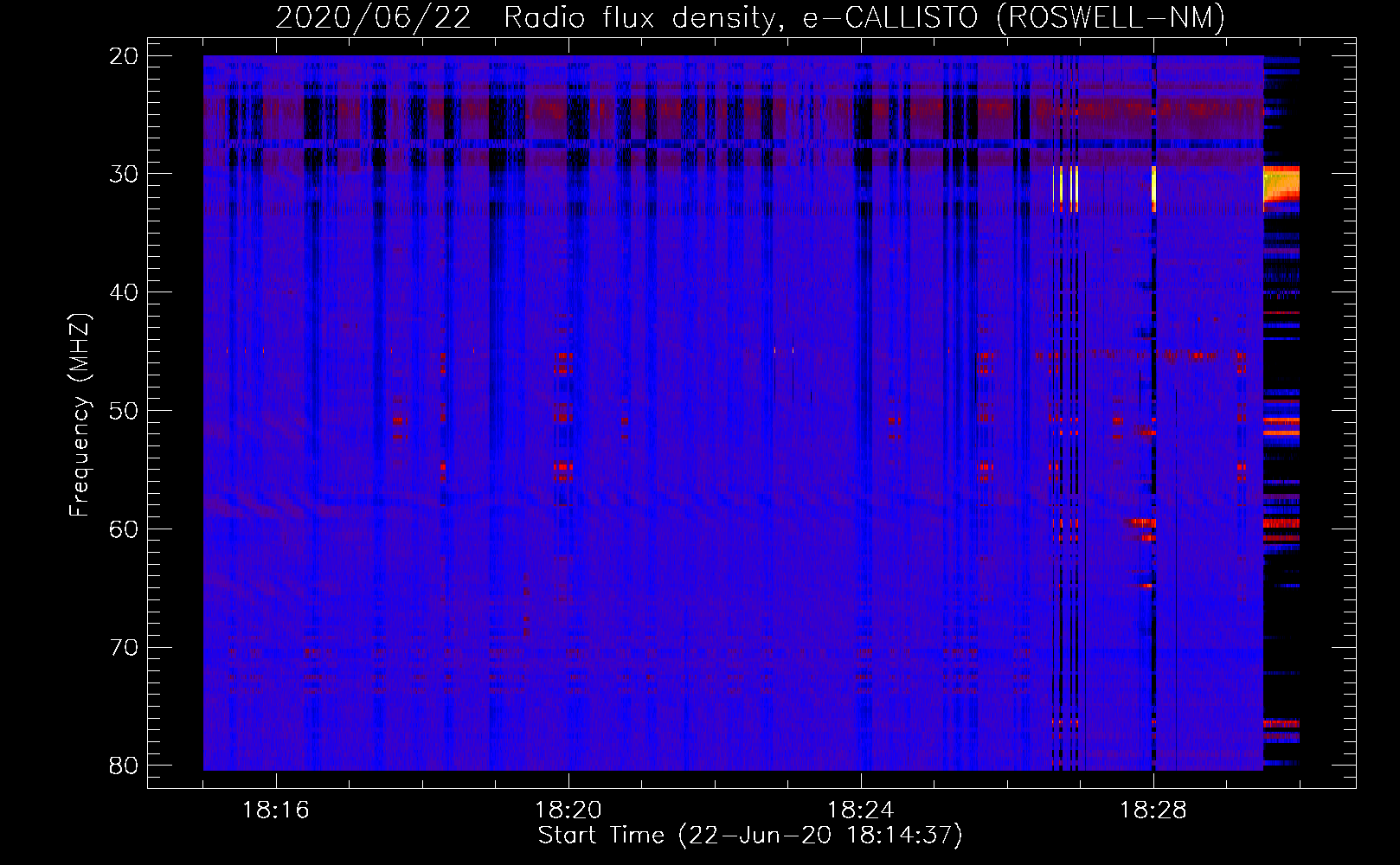Click the Frequency (MHZ) axis label
This screenshot has height=865, width=1400.
point(80,415)
